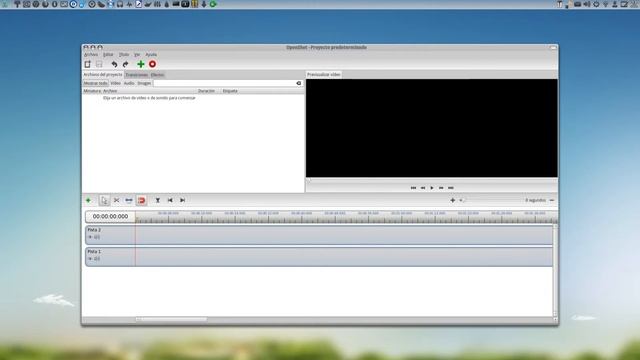The height and width of the screenshot is (360, 640).
Task: Jump to the next marker
Action: 182,200
